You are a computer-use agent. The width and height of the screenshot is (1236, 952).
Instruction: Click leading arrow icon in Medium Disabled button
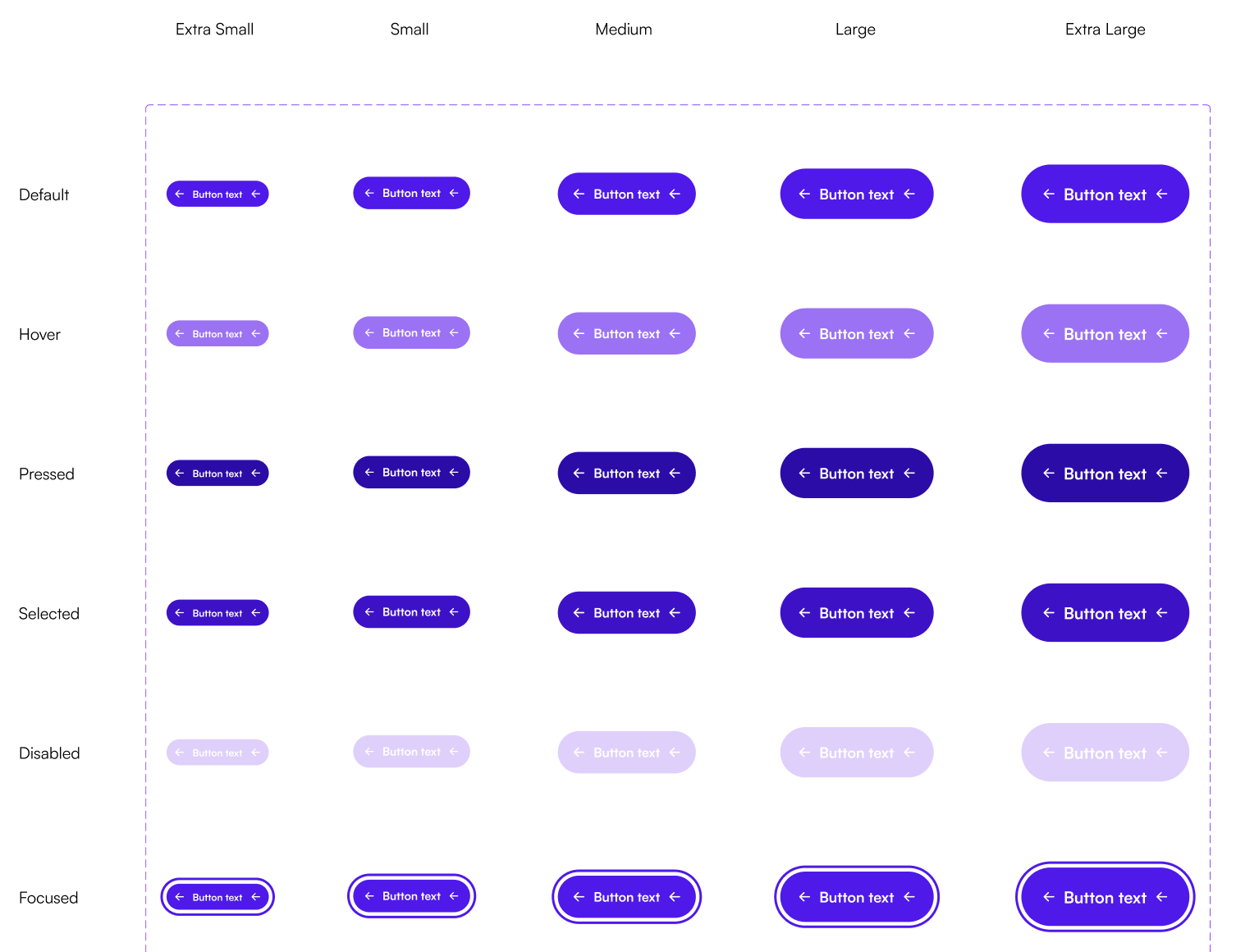(579, 753)
